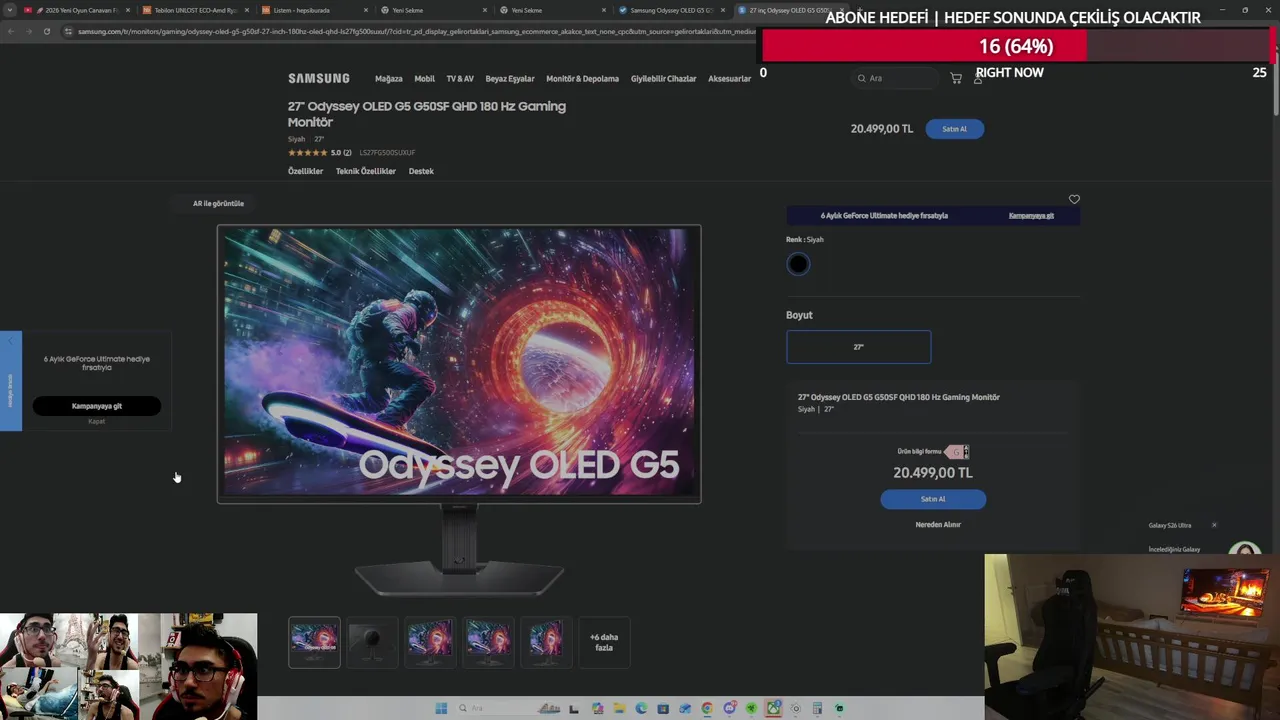Viewport: 1280px width, 720px height.
Task: Select third product thumbnail
Action: click(430, 642)
